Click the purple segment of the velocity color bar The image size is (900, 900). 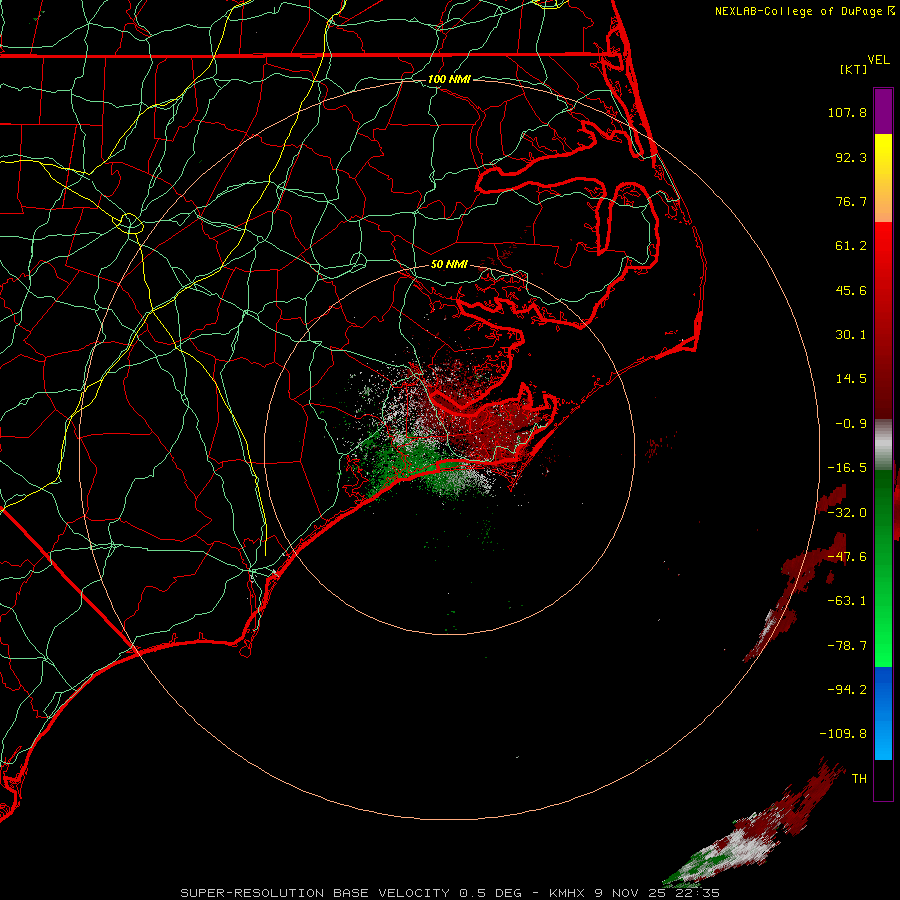point(883,111)
